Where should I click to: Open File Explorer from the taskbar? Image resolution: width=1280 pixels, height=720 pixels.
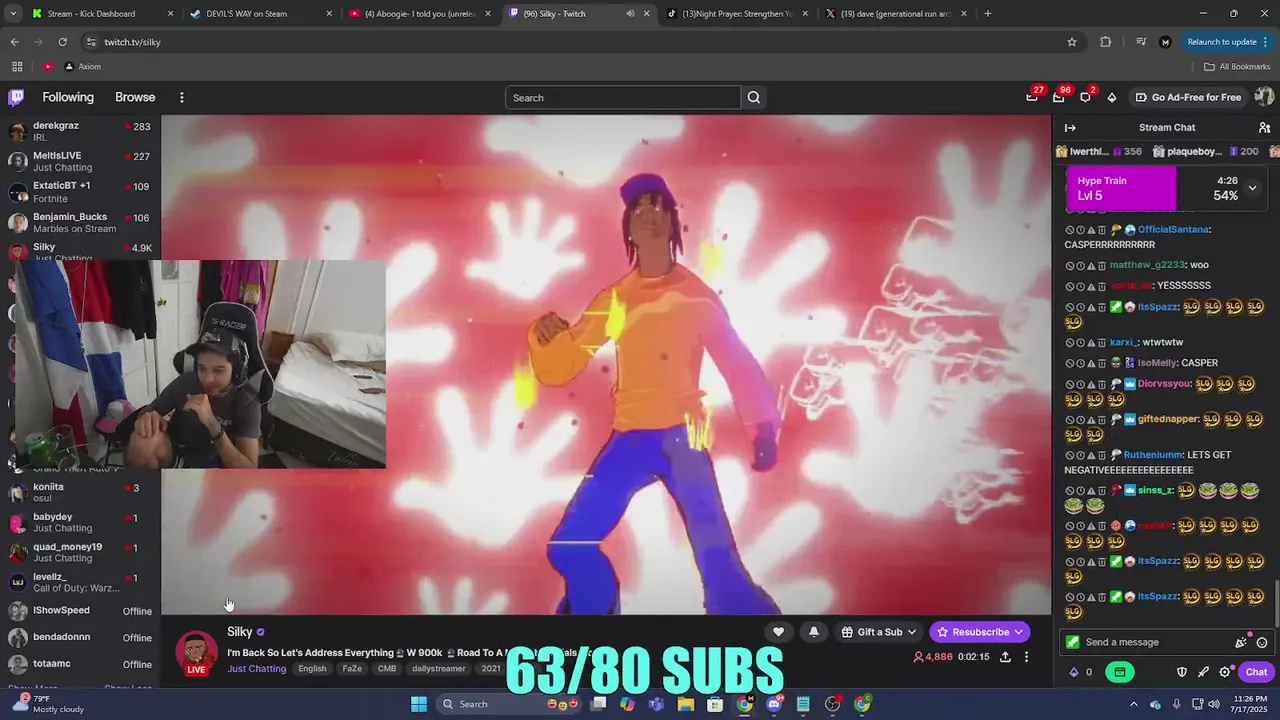point(686,704)
